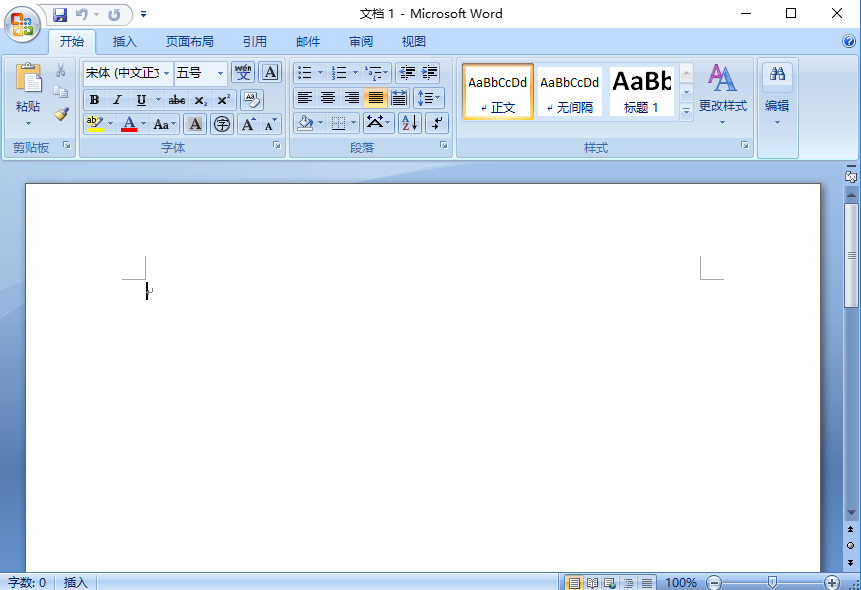This screenshot has width=861, height=590.
Task: Clear formatting with eraser icon
Action: (252, 100)
